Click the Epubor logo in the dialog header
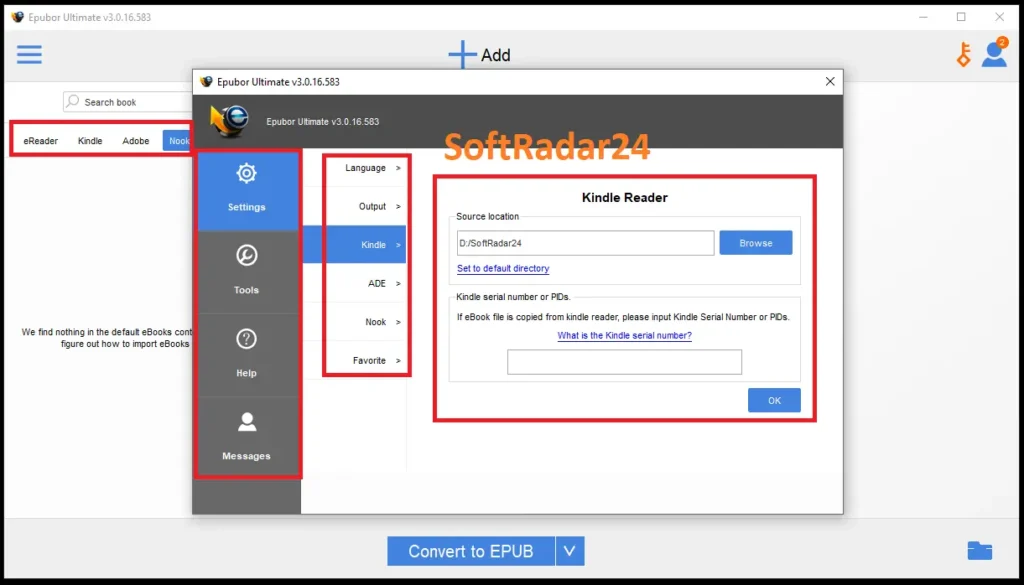Screen dimensions: 1024x585 [x=228, y=121]
